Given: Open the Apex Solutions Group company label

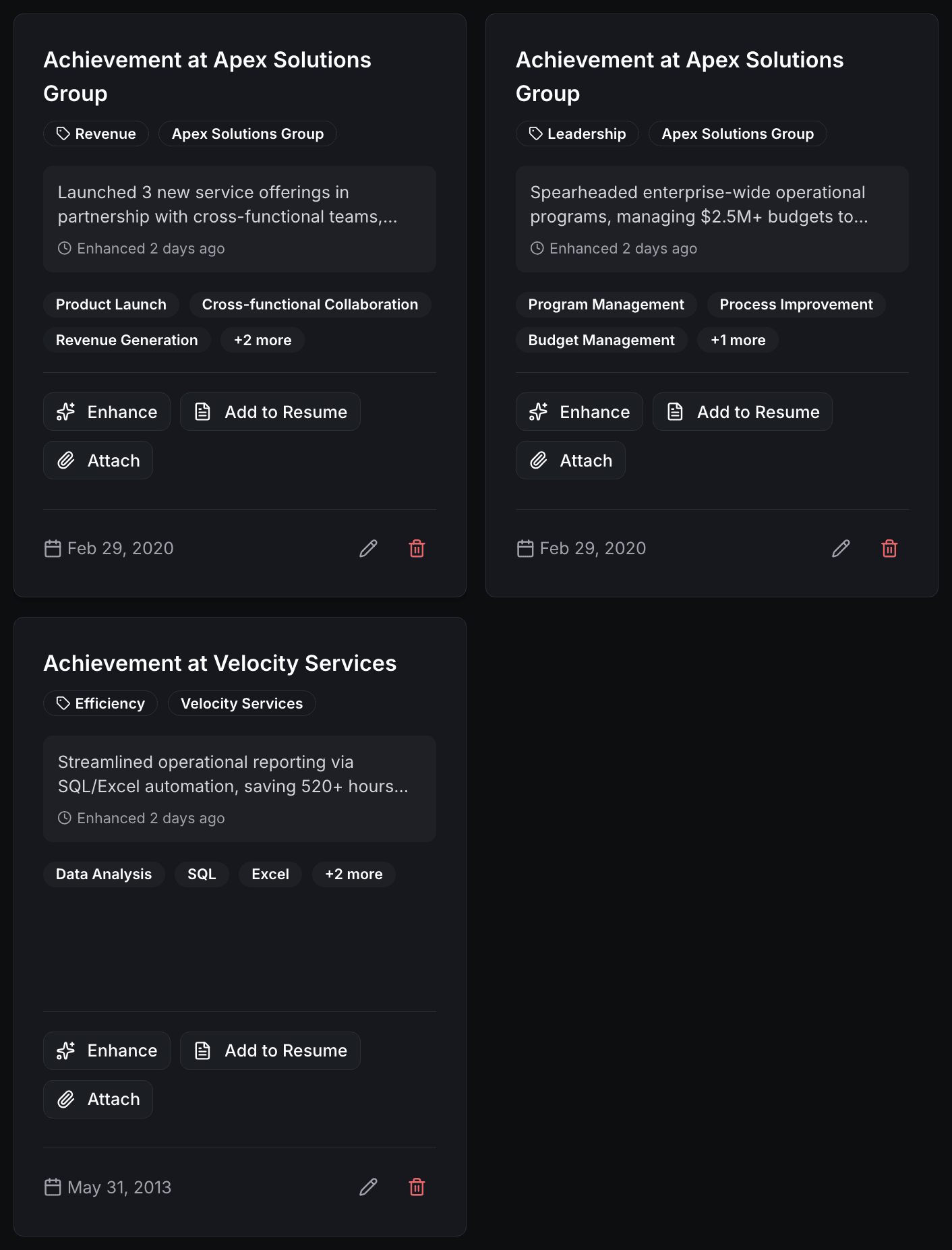Looking at the screenshot, I should pyautogui.click(x=247, y=133).
